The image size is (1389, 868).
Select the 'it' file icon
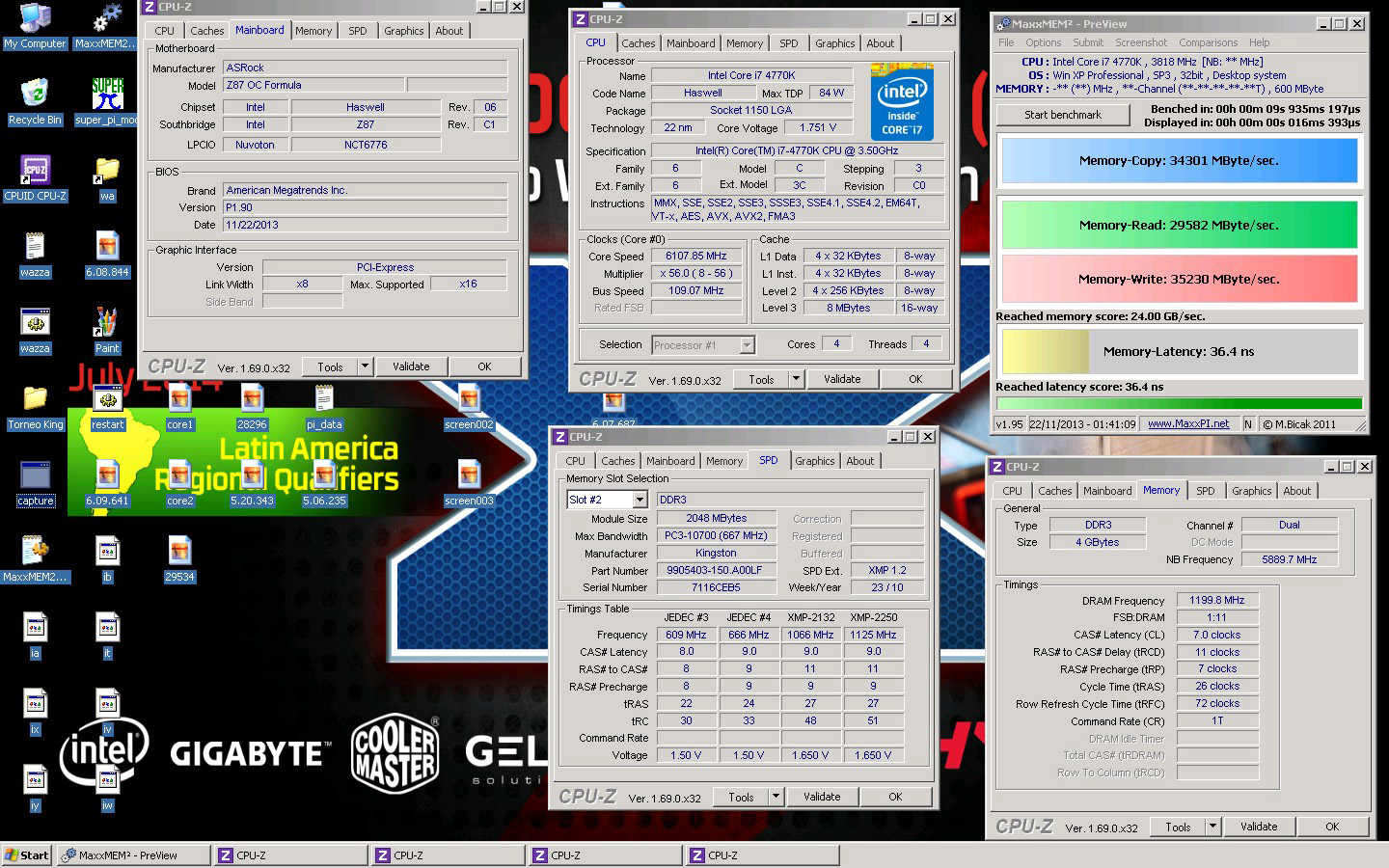107,635
